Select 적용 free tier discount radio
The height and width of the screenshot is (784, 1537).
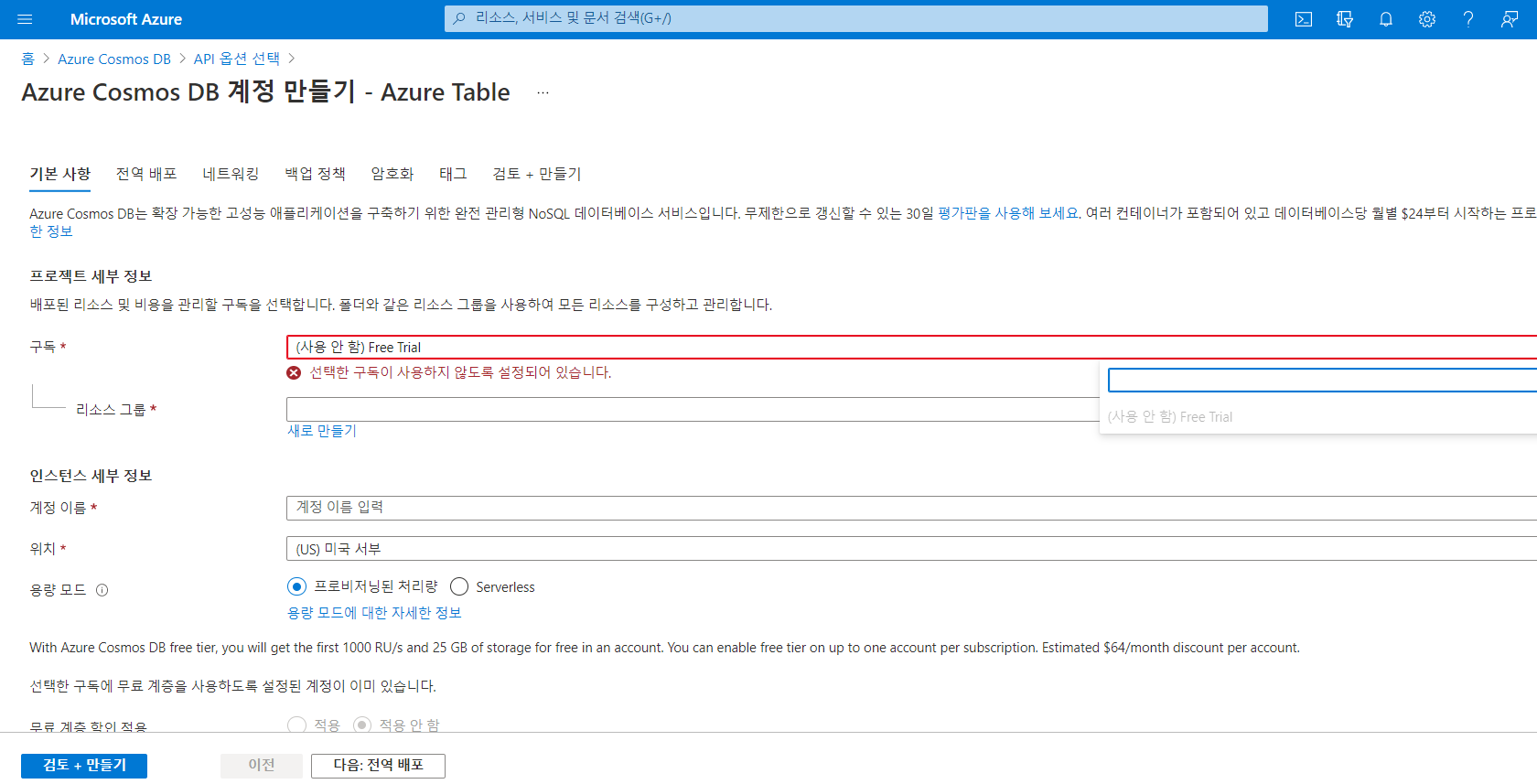296,725
